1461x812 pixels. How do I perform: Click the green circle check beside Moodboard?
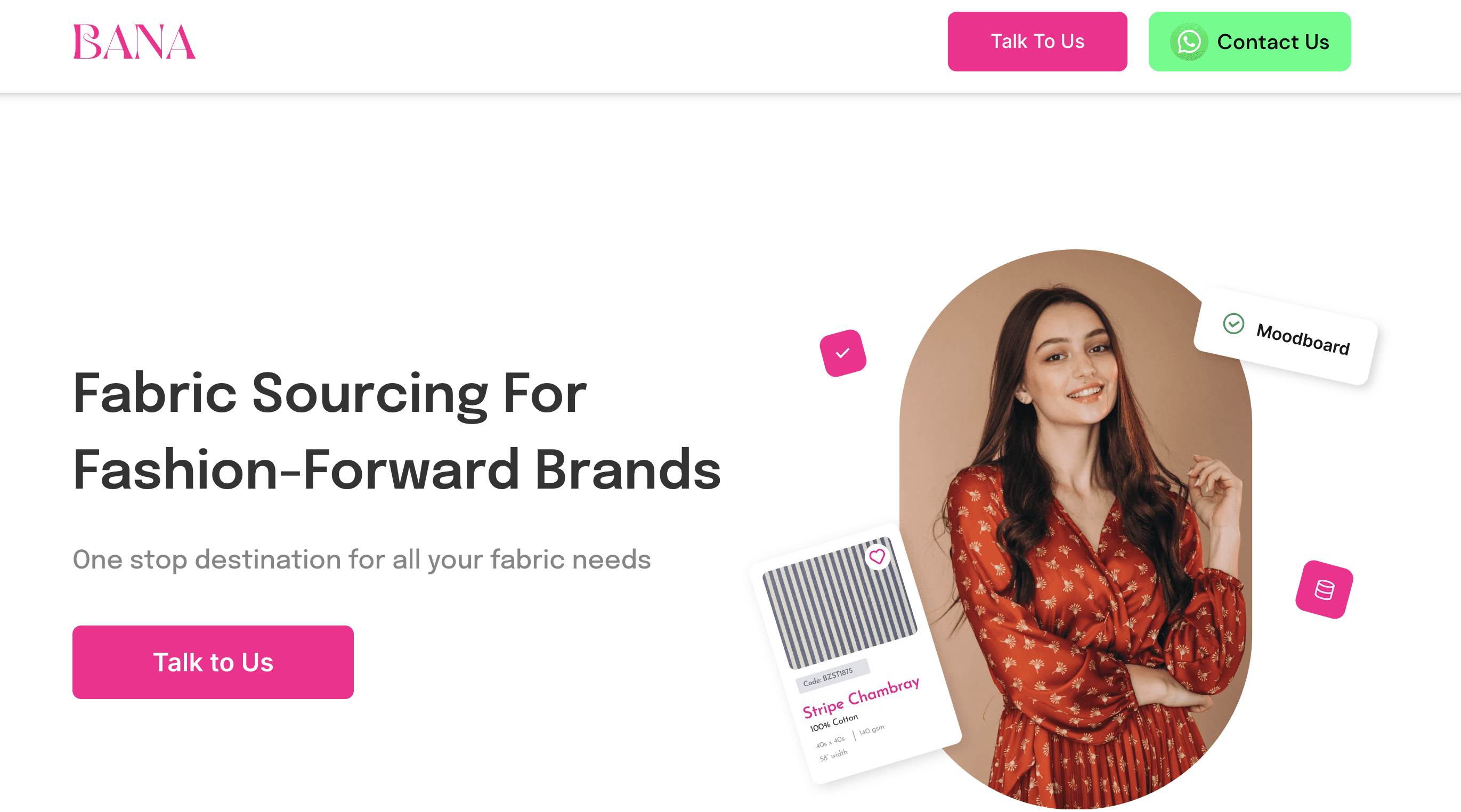coord(1233,324)
